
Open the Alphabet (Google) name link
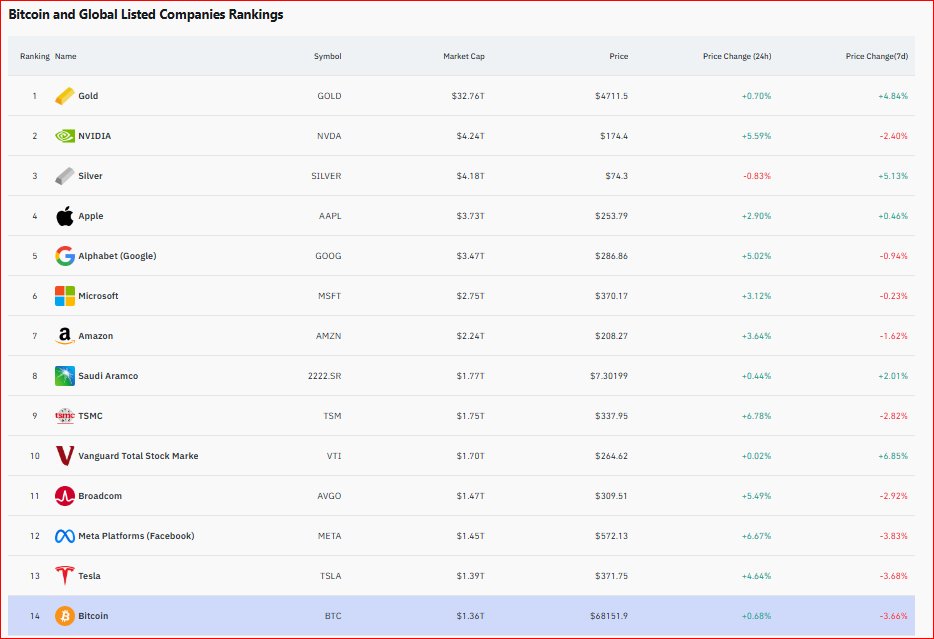117,255
